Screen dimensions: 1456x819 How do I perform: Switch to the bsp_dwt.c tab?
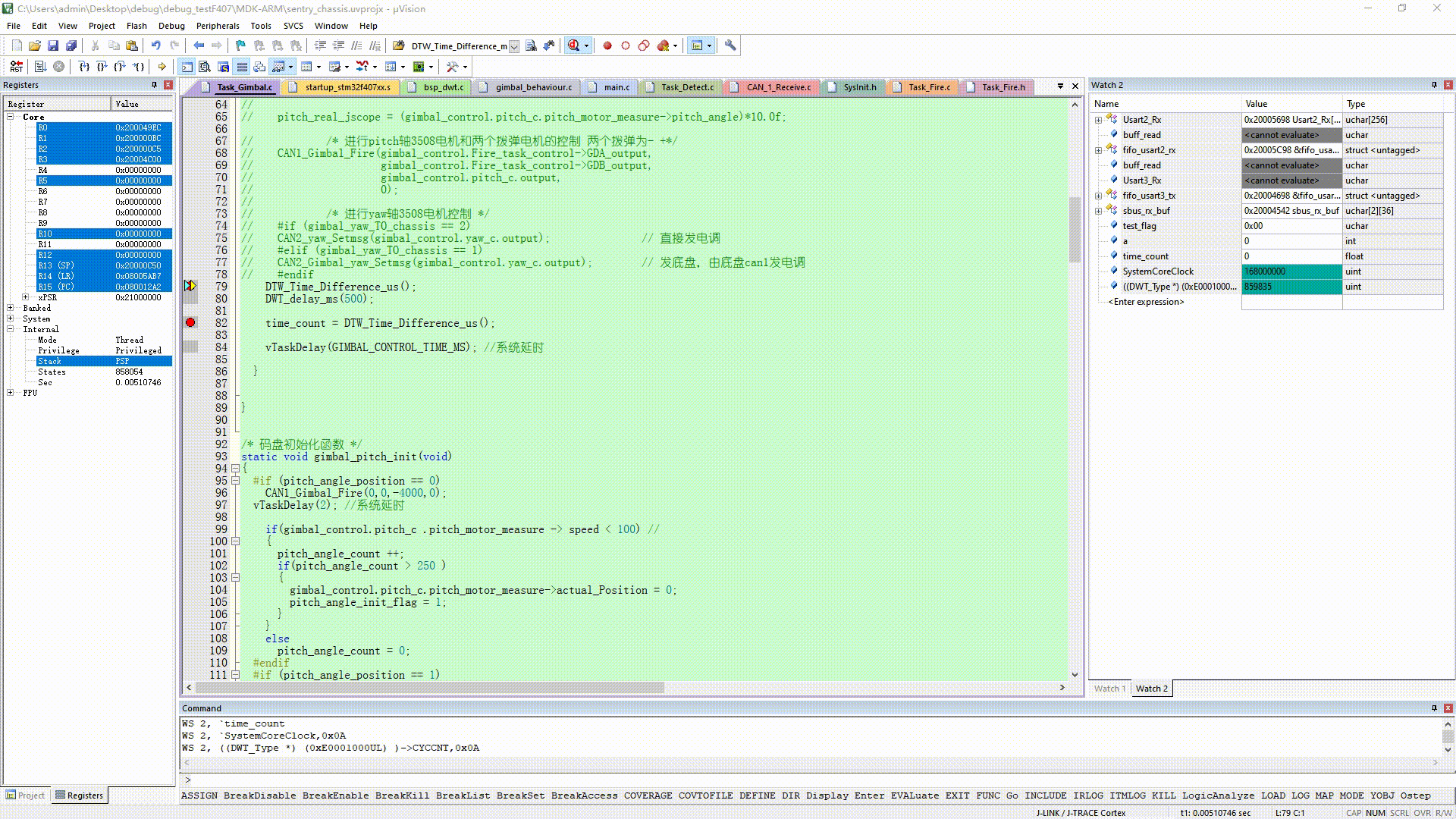[x=443, y=87]
